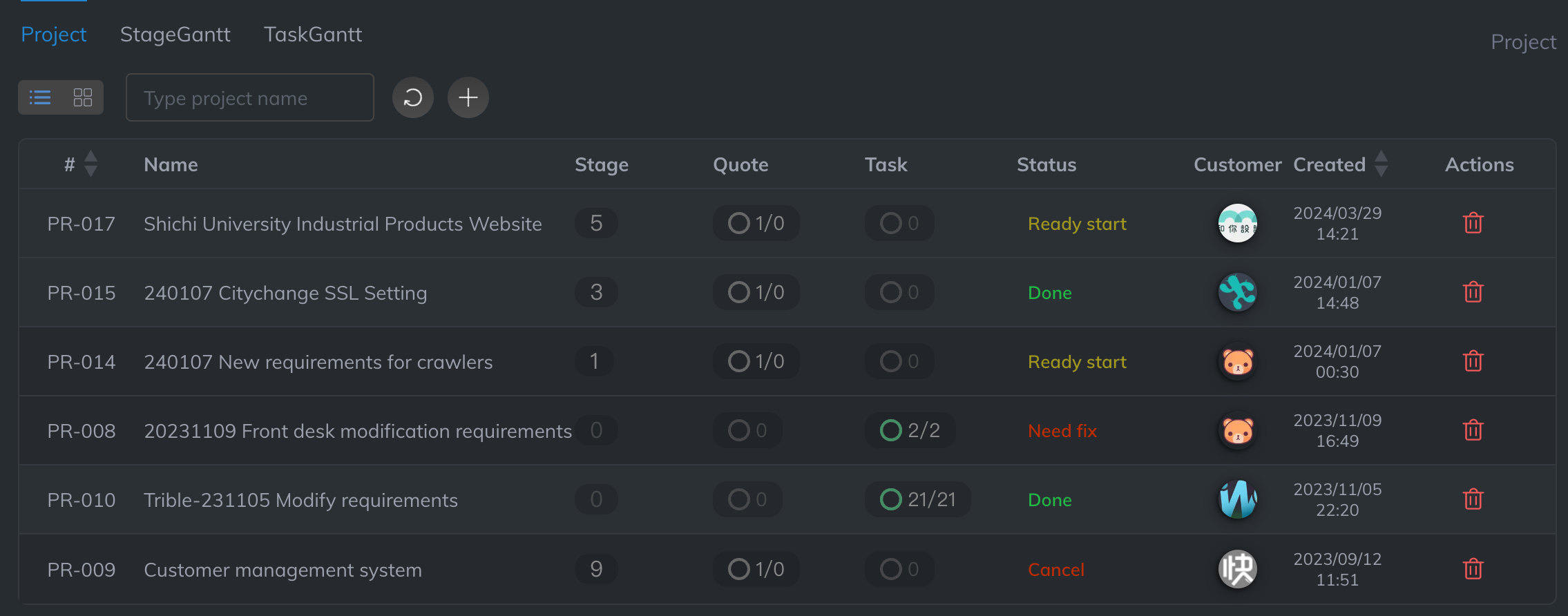Click the refresh project list icon
1568x616 pixels.
point(412,97)
